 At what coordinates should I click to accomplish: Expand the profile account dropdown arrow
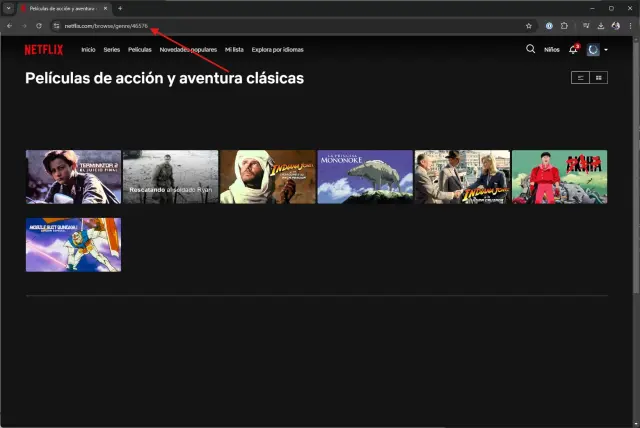point(606,49)
